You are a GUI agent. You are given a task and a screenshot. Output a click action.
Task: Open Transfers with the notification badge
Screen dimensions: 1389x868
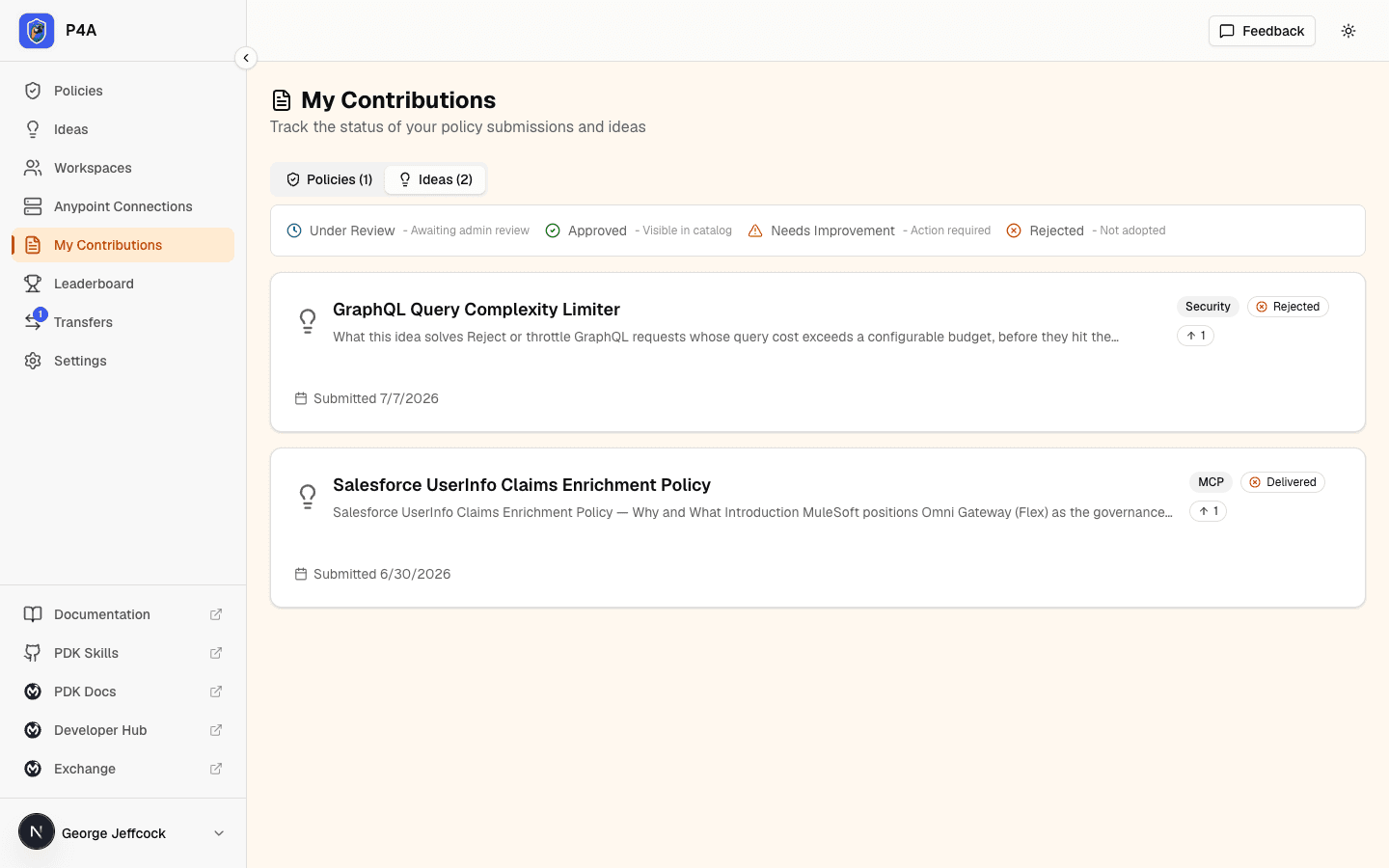[x=123, y=322]
